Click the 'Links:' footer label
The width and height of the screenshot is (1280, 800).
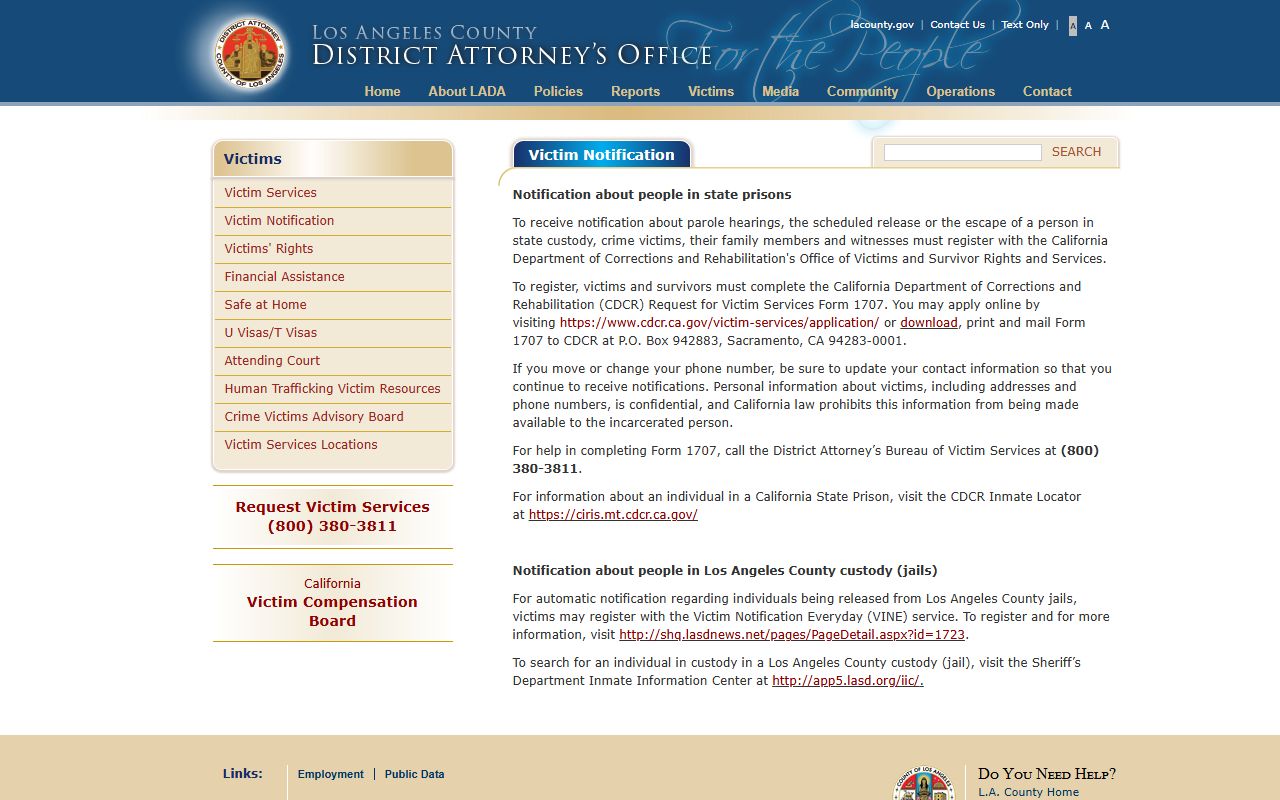(243, 773)
